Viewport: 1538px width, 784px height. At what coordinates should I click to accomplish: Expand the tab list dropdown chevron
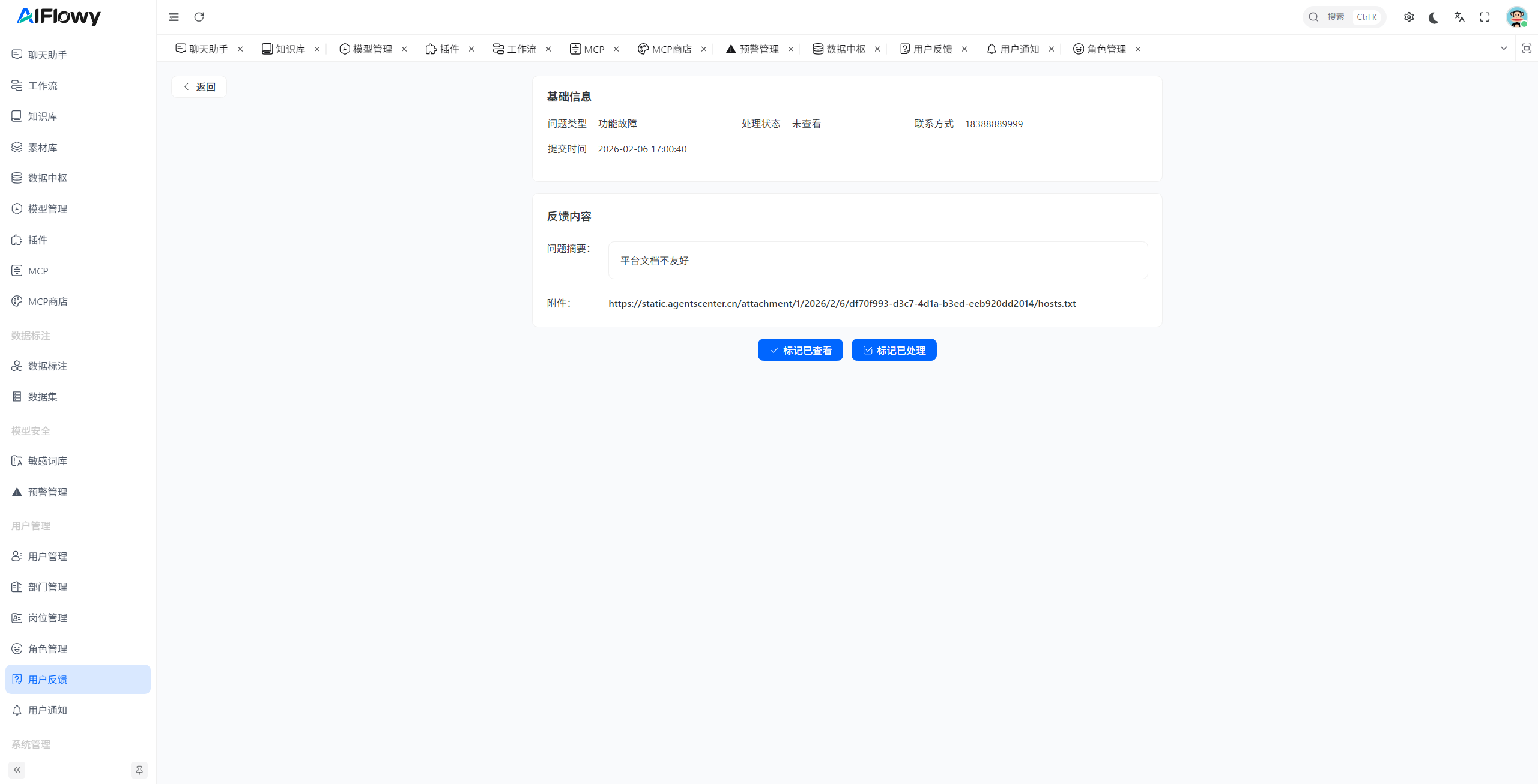click(1504, 49)
